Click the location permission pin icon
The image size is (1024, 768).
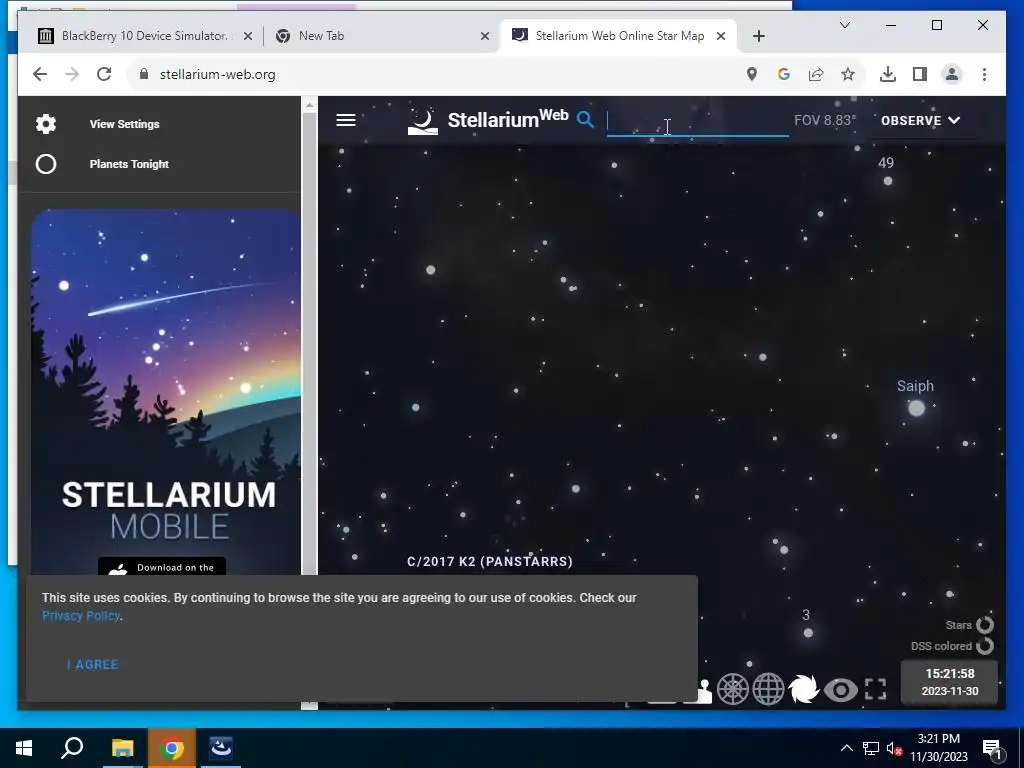click(752, 74)
